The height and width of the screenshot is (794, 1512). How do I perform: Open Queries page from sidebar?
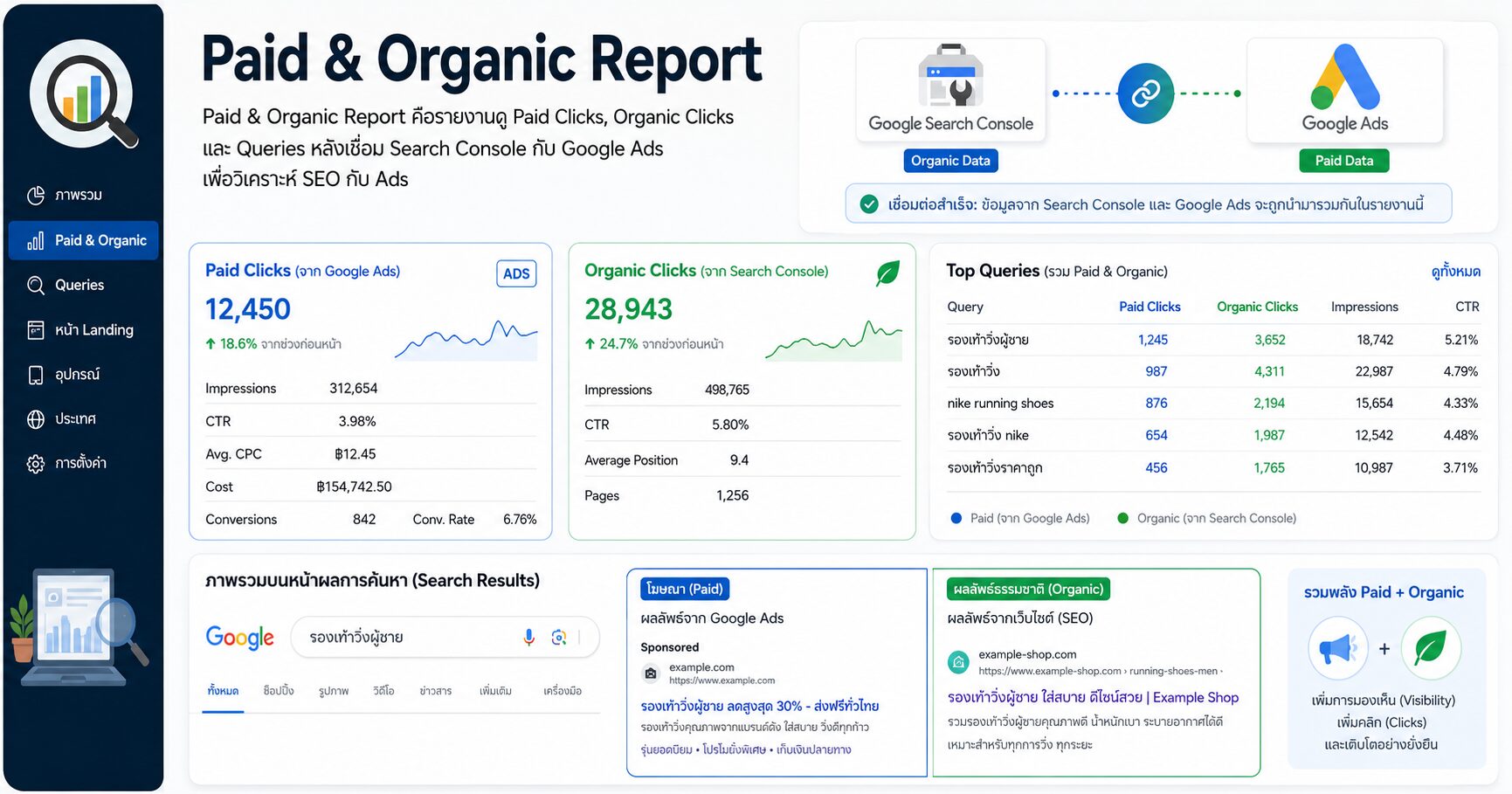(84, 285)
